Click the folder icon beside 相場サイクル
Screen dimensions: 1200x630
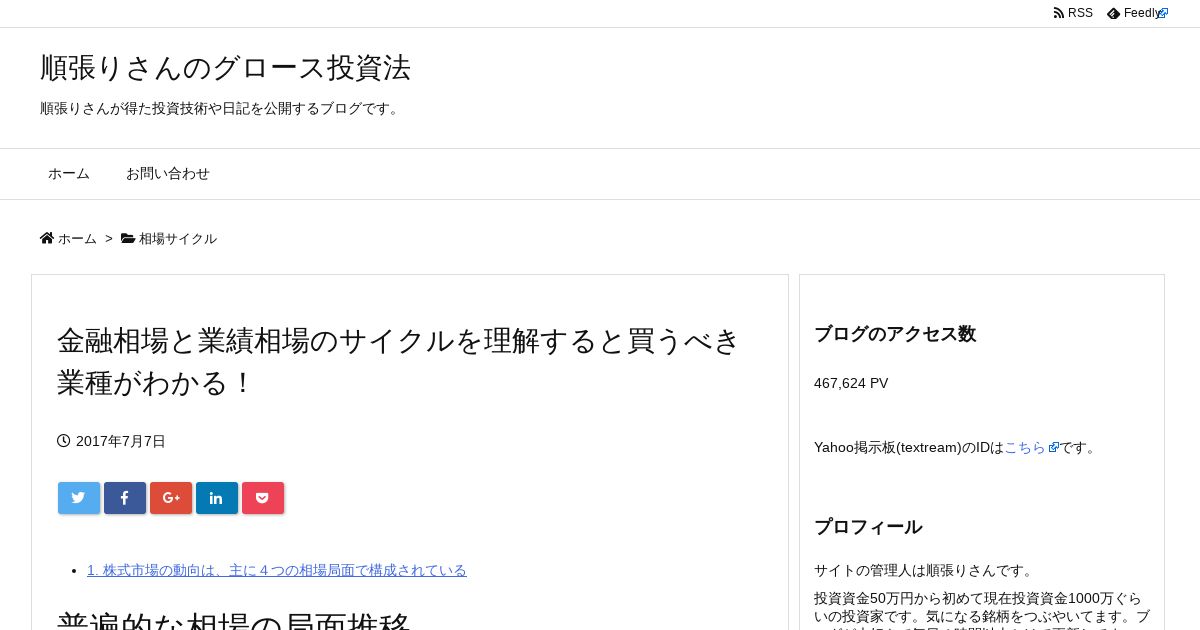[x=128, y=238]
